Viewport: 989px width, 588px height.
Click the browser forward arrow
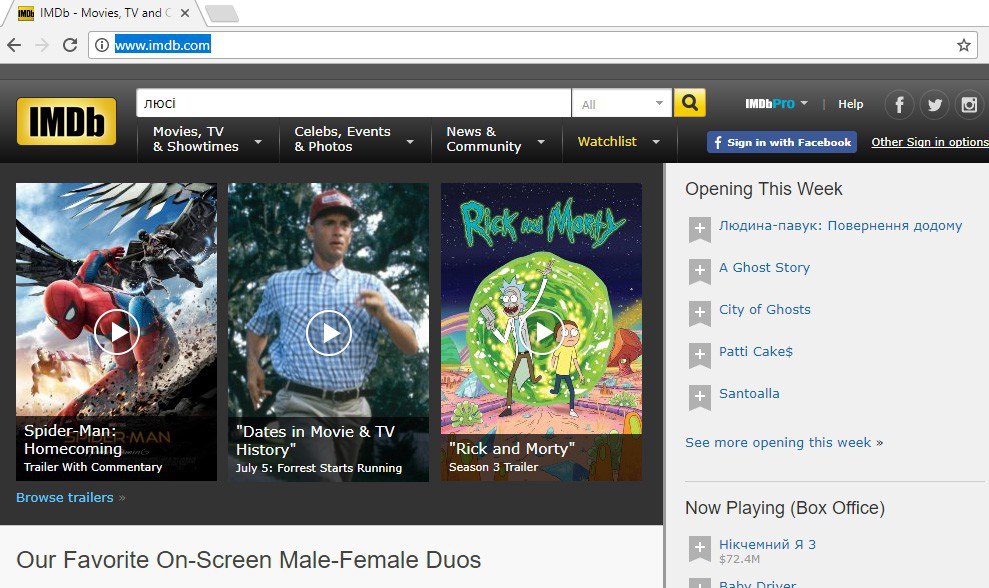(42, 45)
